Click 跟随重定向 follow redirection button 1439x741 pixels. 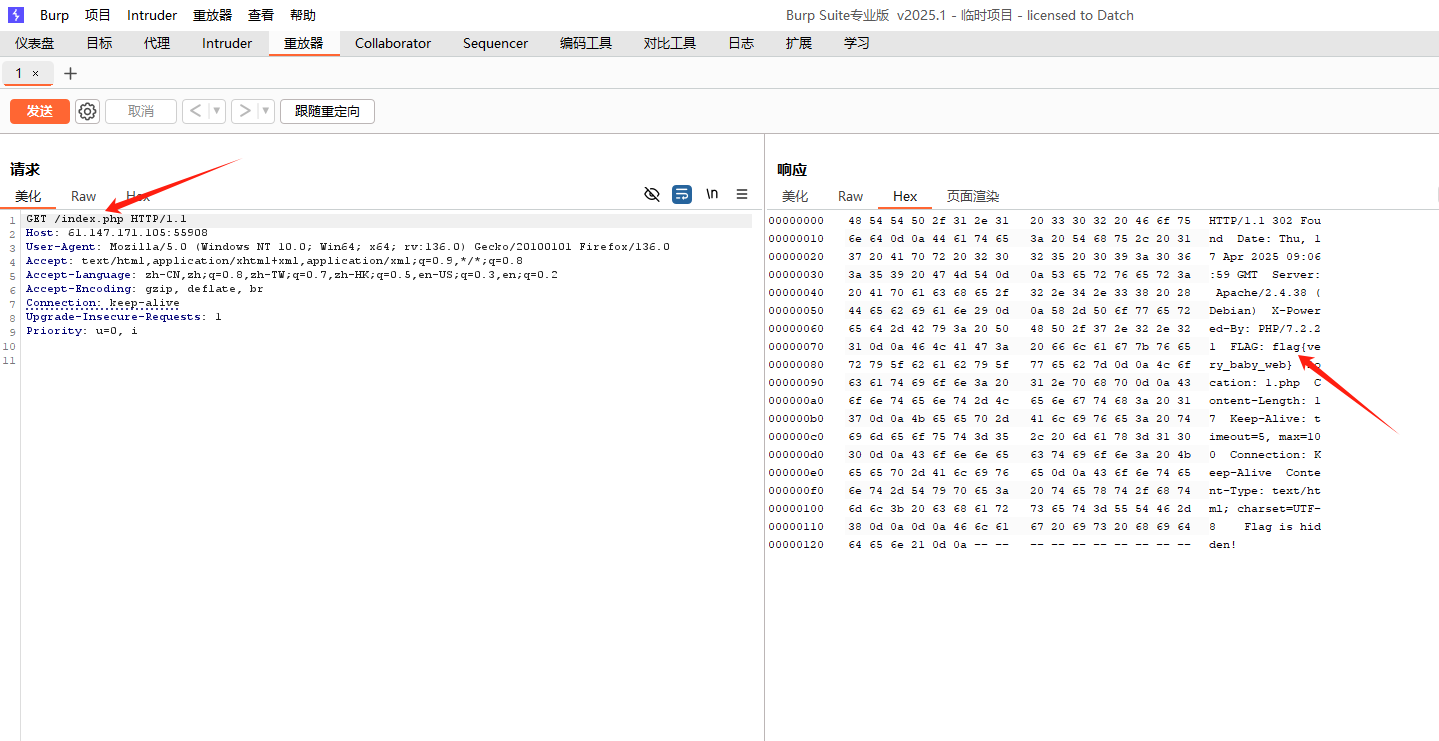[327, 111]
